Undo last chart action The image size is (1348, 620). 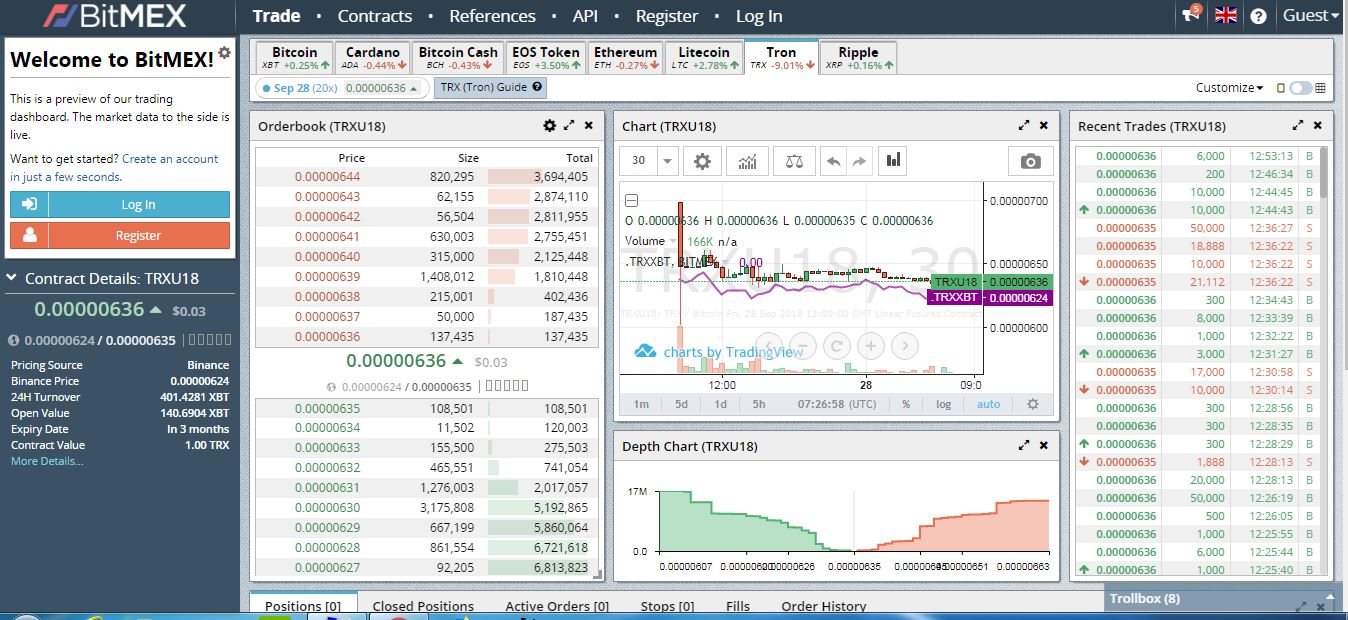point(833,161)
